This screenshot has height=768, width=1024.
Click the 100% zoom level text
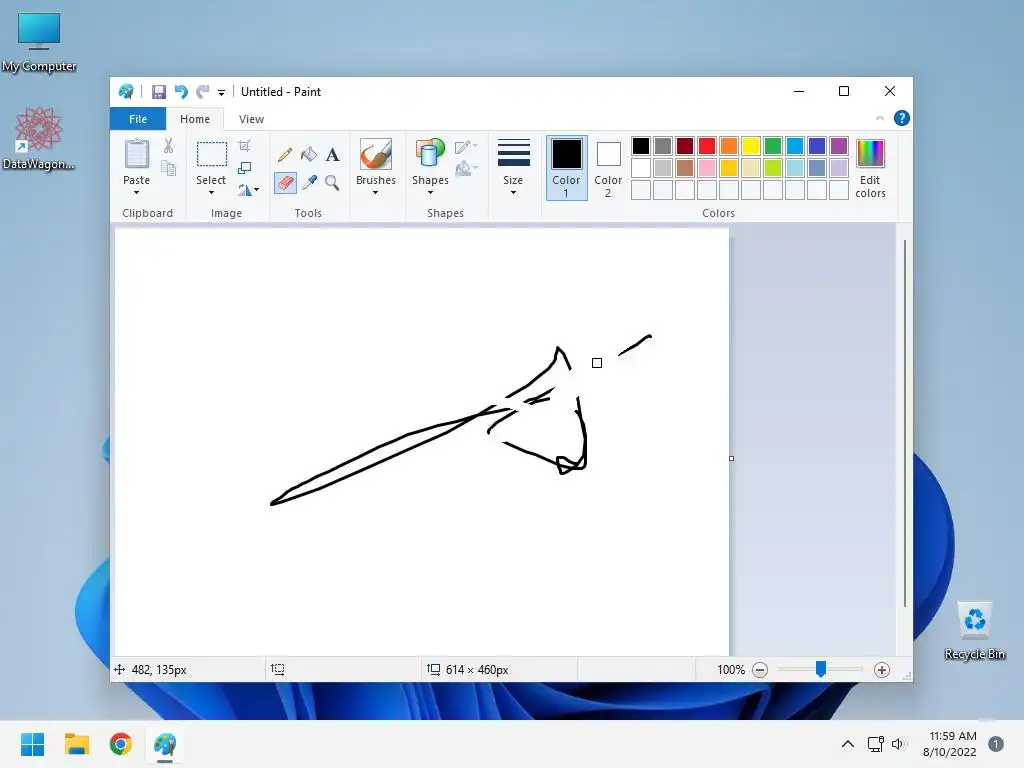pyautogui.click(x=731, y=669)
